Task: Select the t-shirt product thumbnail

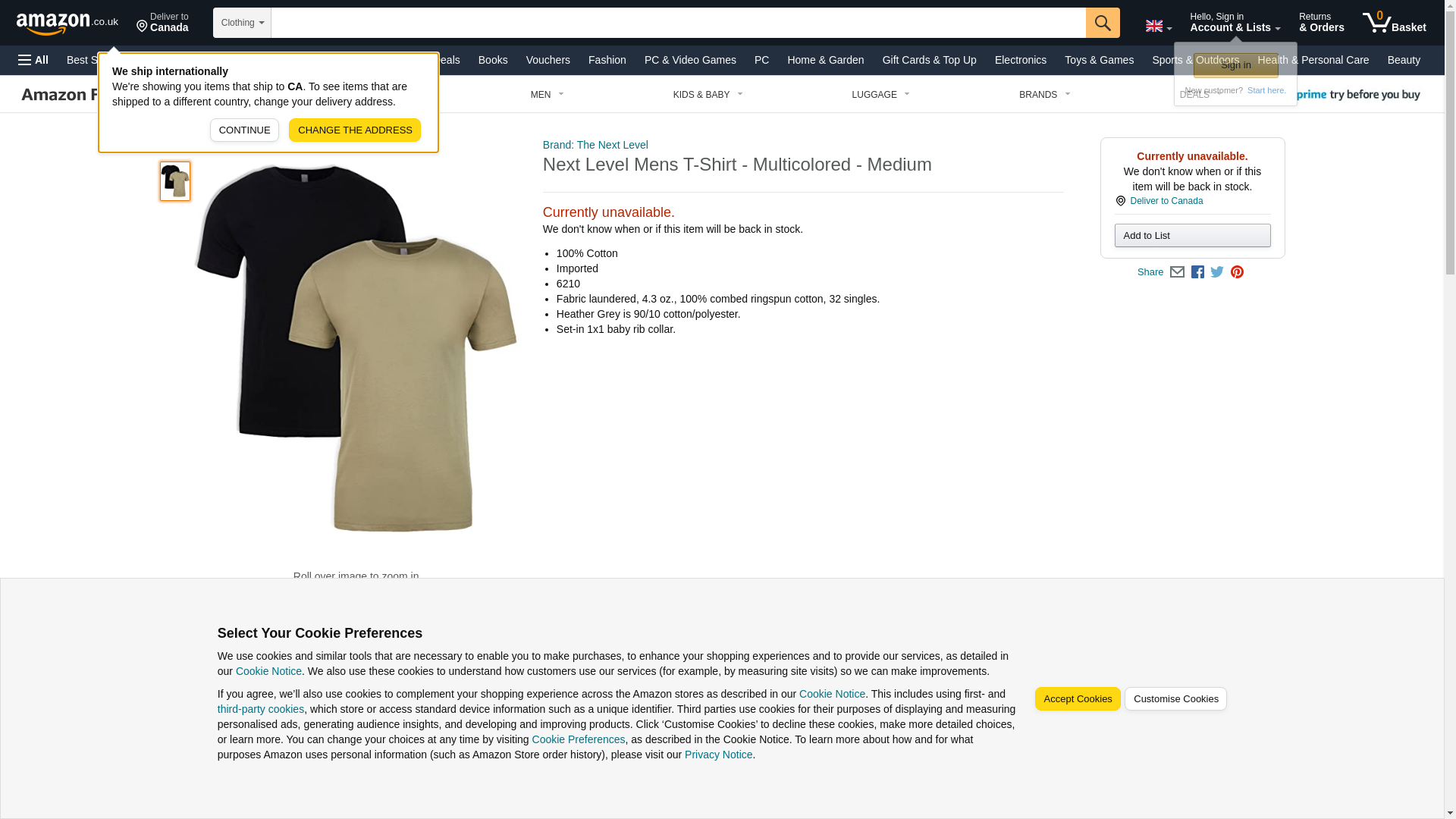Action: pyautogui.click(x=175, y=180)
